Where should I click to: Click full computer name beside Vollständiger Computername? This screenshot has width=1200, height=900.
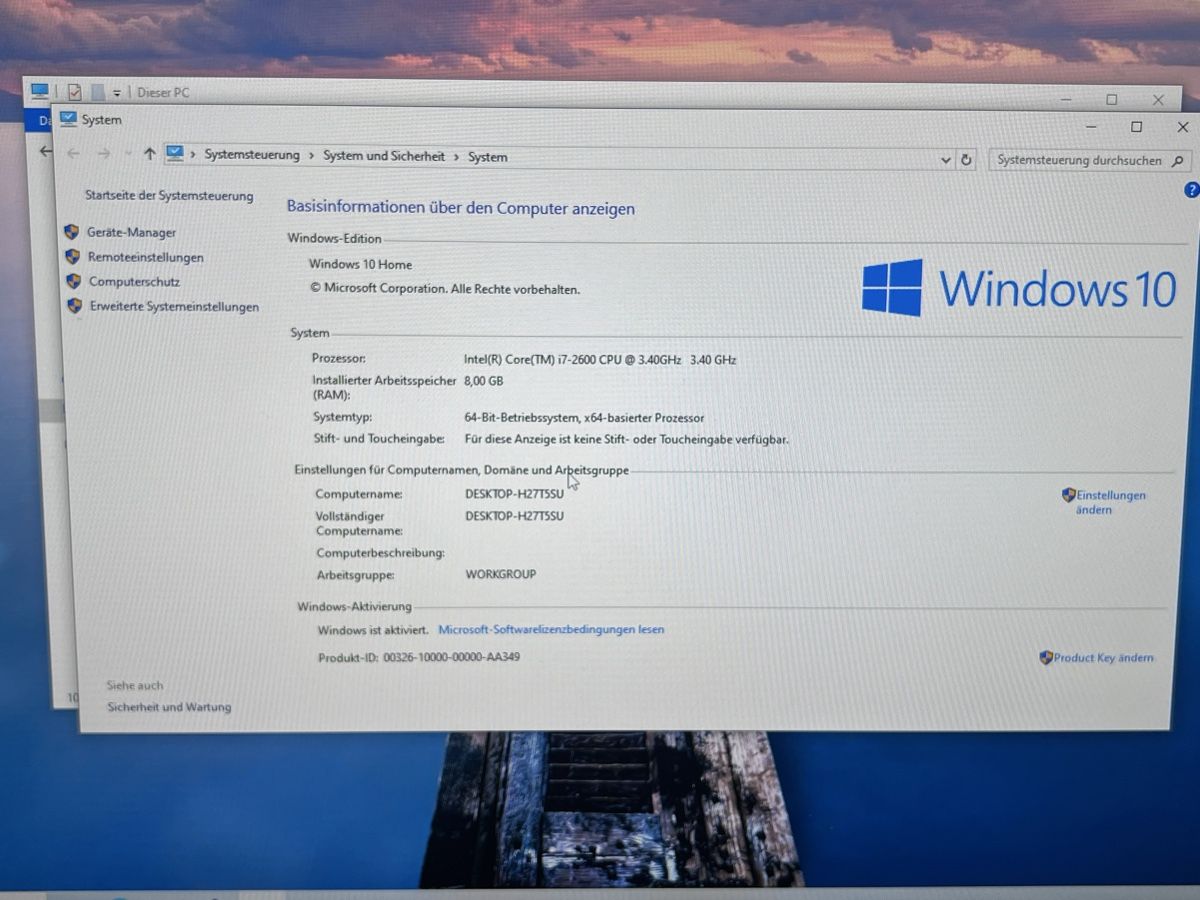[515, 516]
